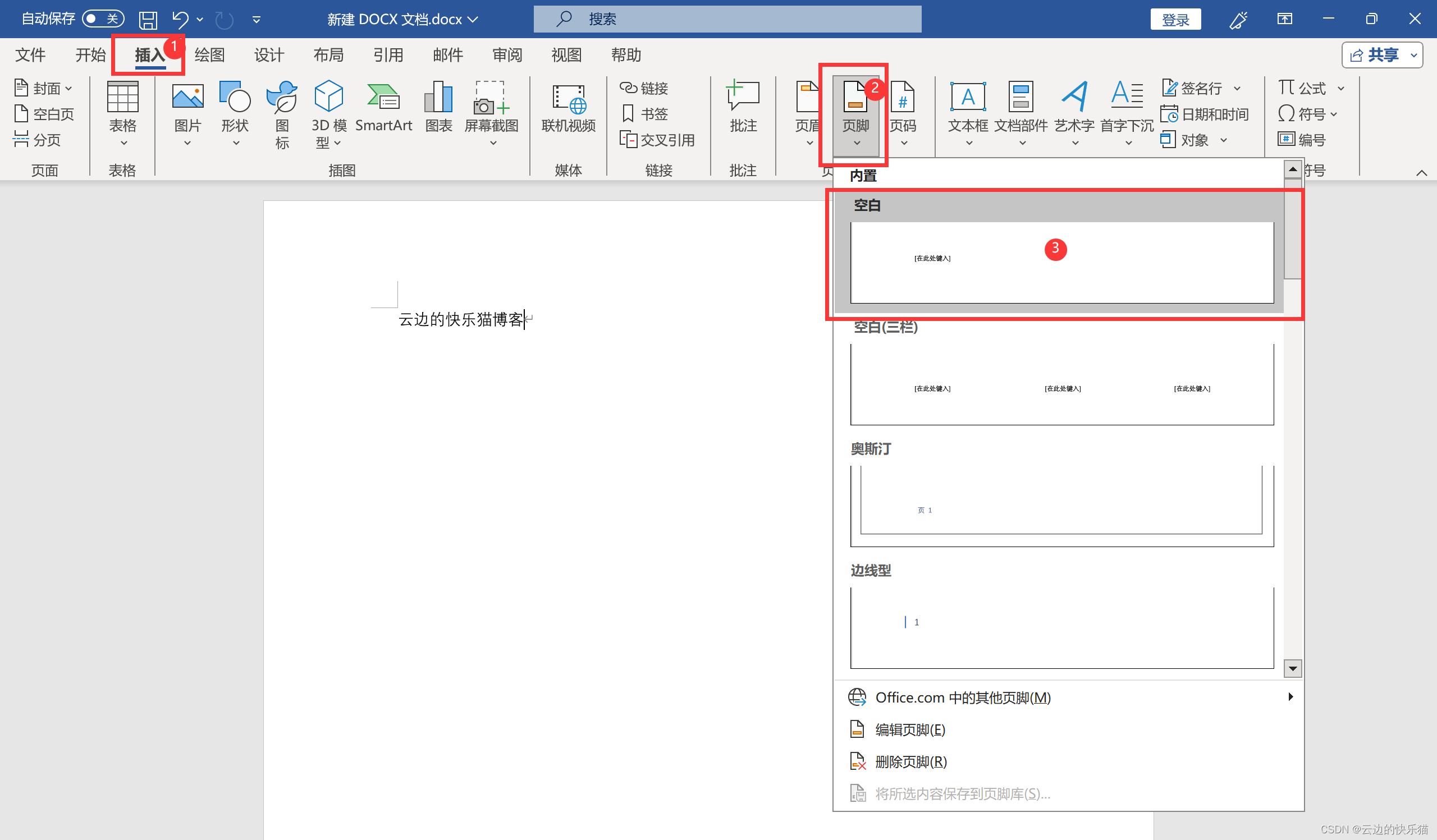
Task: Open the 形状 shapes tool
Action: [x=235, y=98]
